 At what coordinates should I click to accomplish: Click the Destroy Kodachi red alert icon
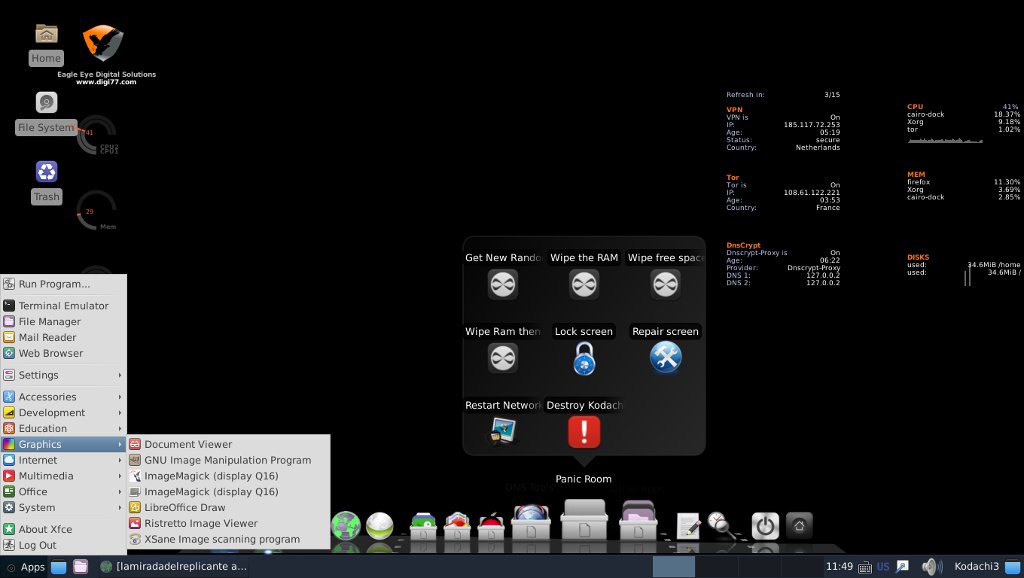pos(584,432)
